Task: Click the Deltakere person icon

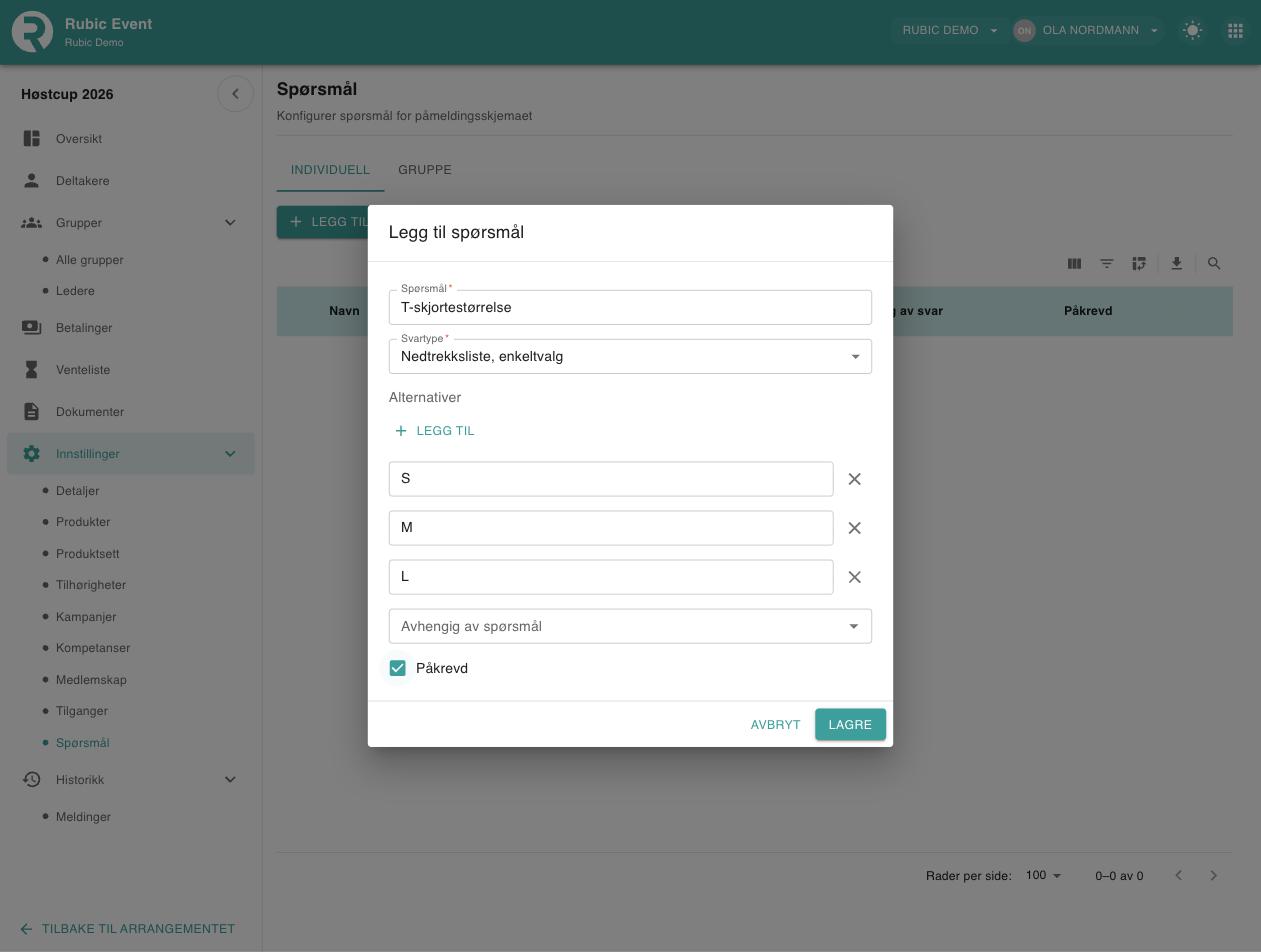Action: pyautogui.click(x=32, y=181)
